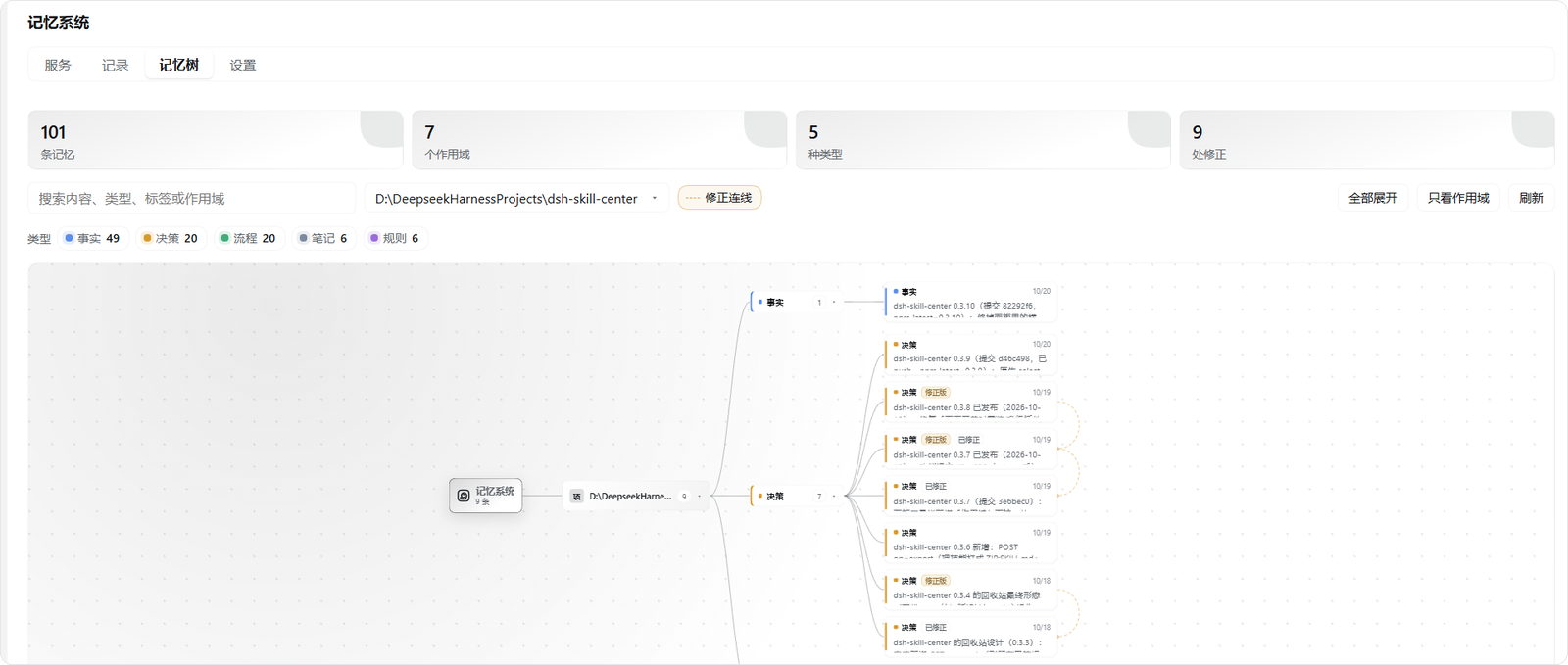Click the 项 icon on the D:\DeepseekHarne... node
The image size is (1568, 665).
click(577, 497)
